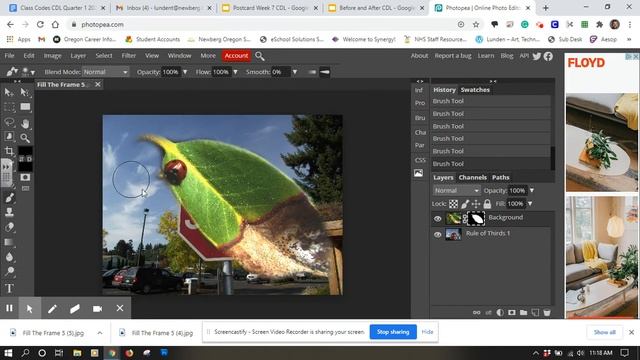Screen dimensions: 640x360
Task: Hide the Background layer eye icon
Action: click(x=438, y=219)
